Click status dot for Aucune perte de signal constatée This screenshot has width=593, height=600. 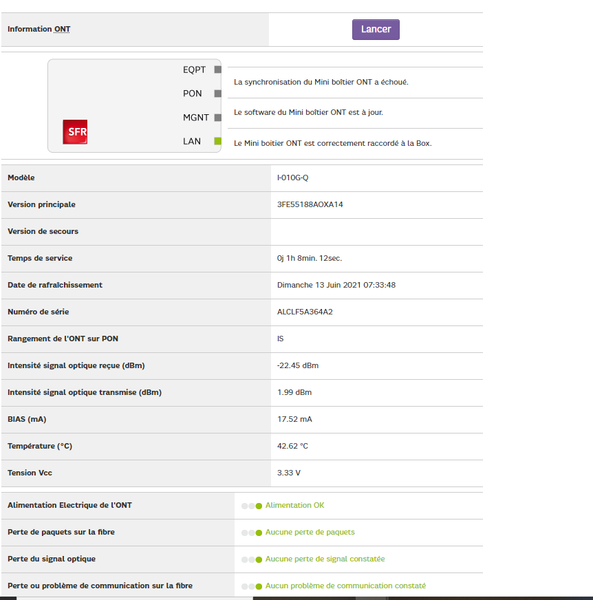pos(259,559)
